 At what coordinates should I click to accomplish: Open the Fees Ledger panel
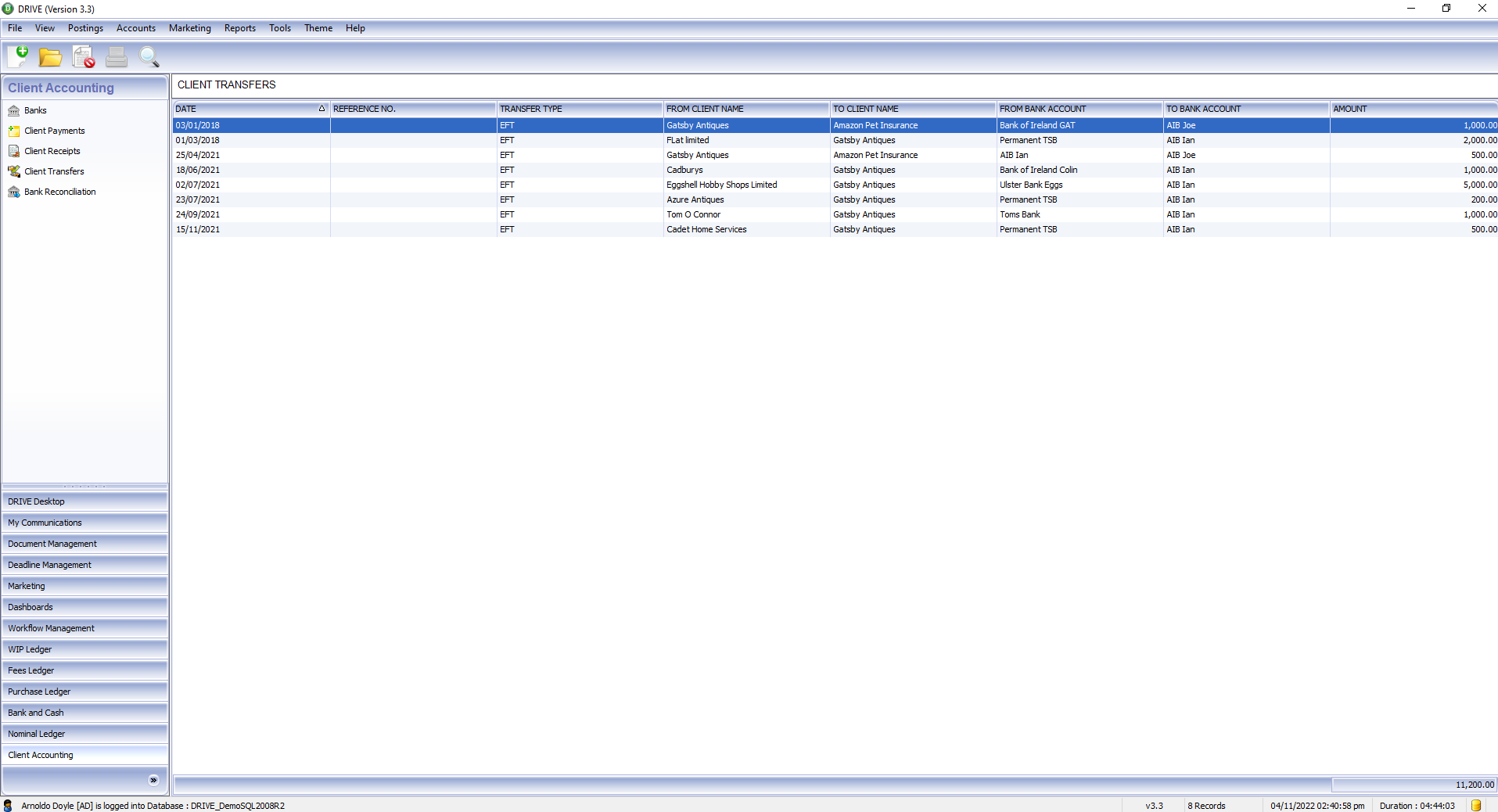(84, 670)
